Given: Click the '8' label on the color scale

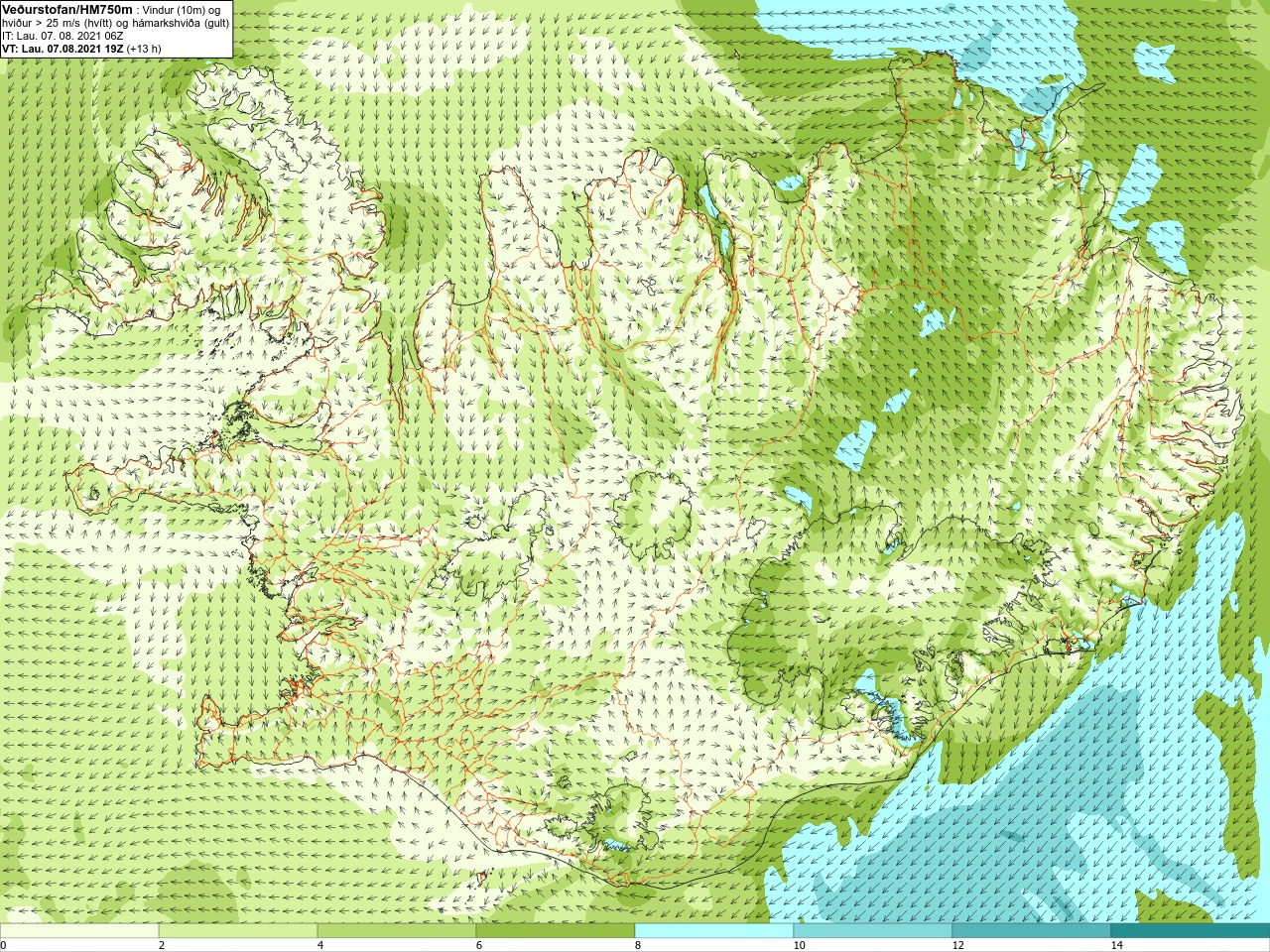Looking at the screenshot, I should (x=638, y=945).
